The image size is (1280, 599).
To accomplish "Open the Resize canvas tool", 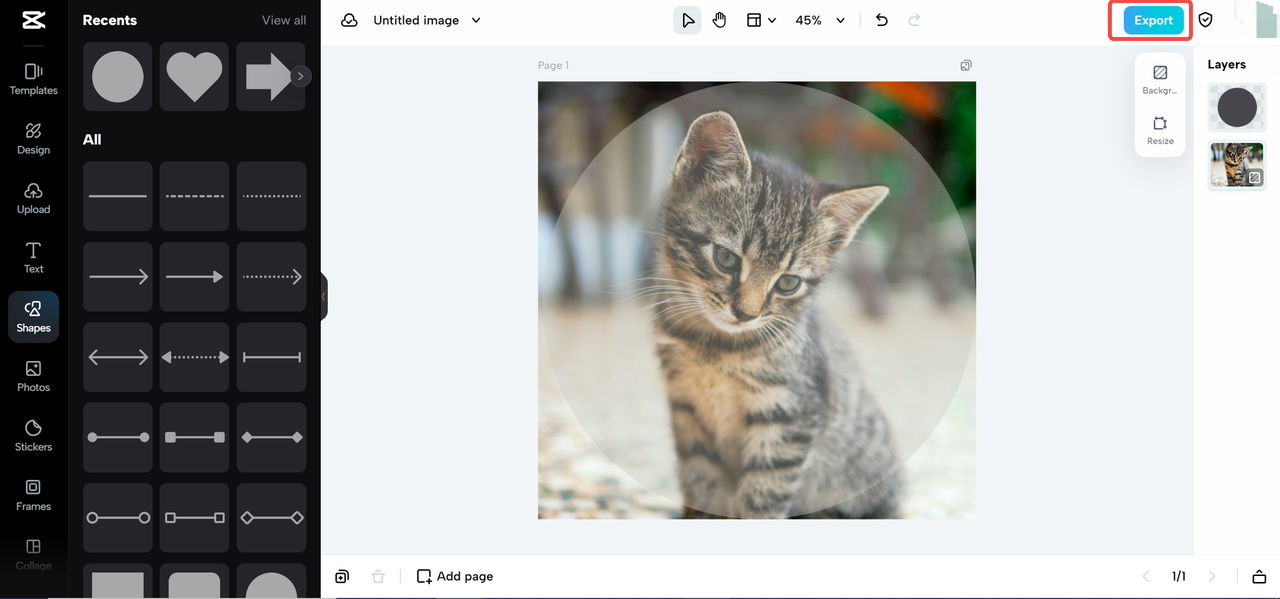I will coord(1160,131).
